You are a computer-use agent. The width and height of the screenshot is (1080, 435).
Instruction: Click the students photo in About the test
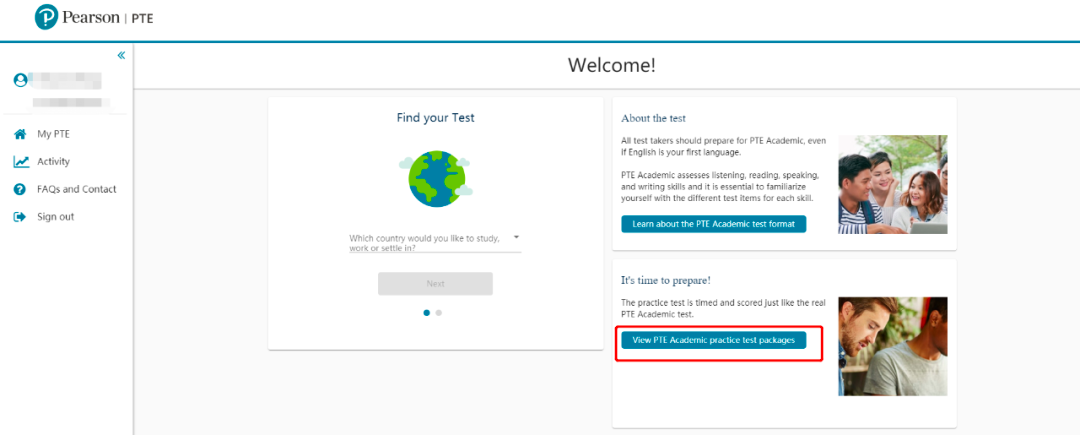[892, 184]
